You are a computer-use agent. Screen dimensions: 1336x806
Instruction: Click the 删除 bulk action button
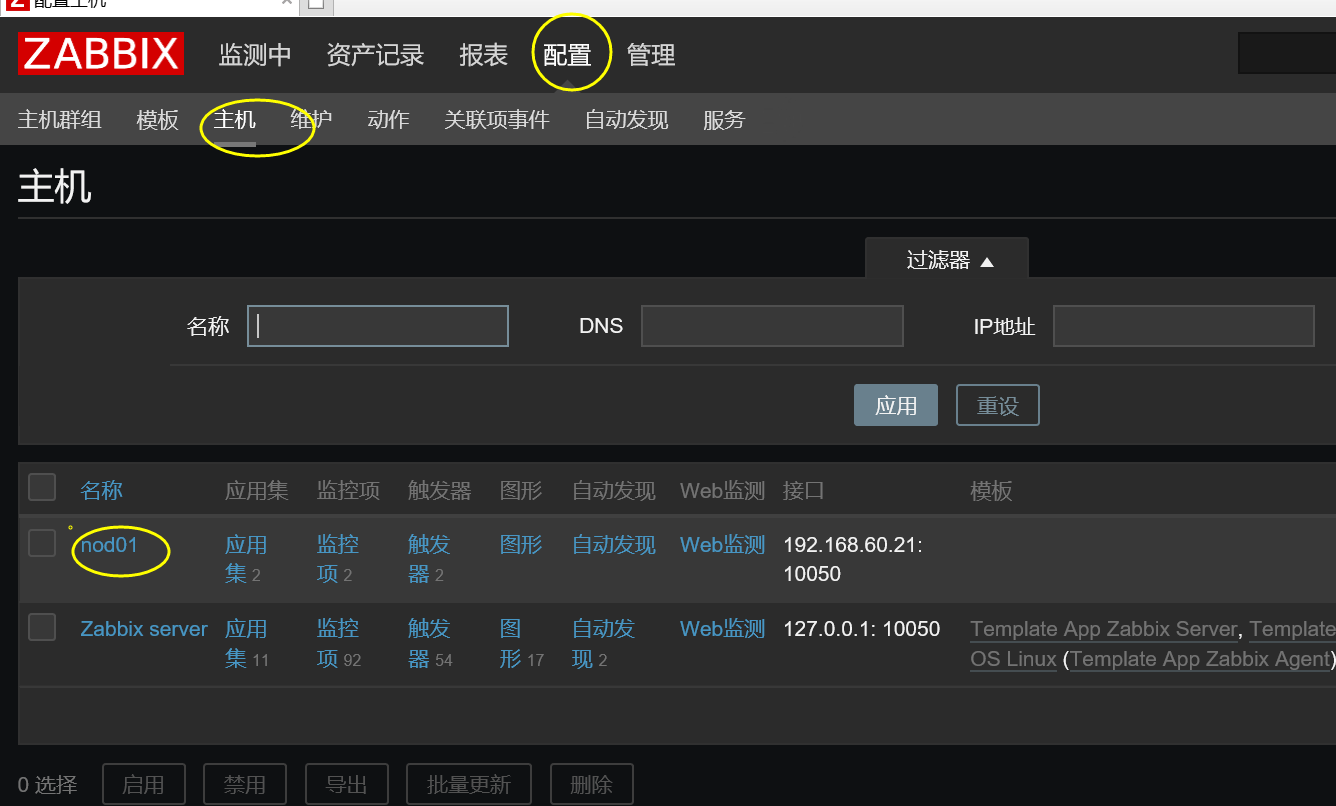(x=591, y=785)
